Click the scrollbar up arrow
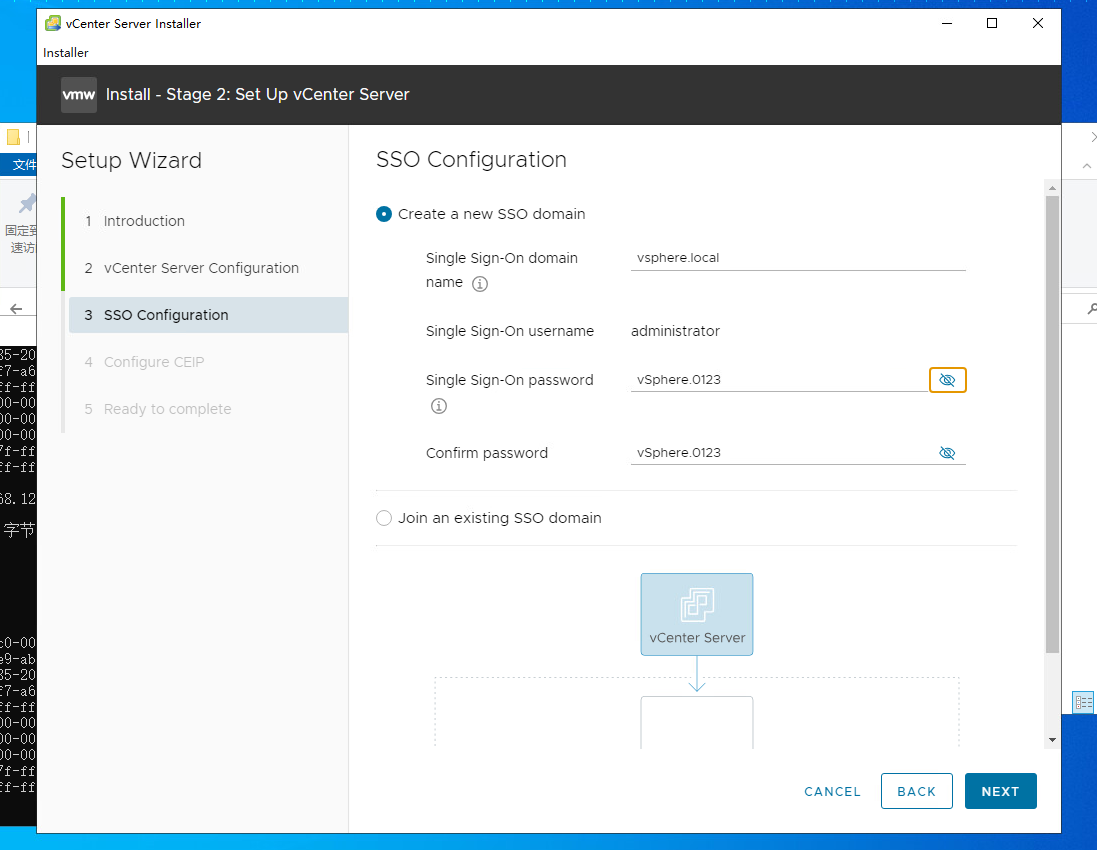Viewport: 1097px width, 850px height. [x=1052, y=187]
